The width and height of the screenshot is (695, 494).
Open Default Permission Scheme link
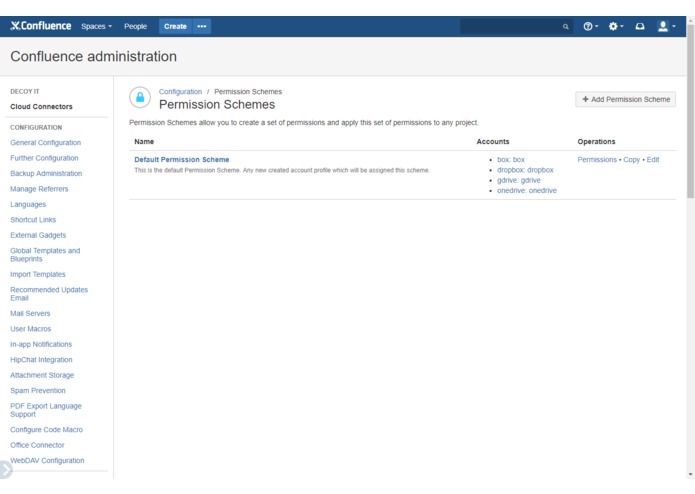(x=182, y=159)
